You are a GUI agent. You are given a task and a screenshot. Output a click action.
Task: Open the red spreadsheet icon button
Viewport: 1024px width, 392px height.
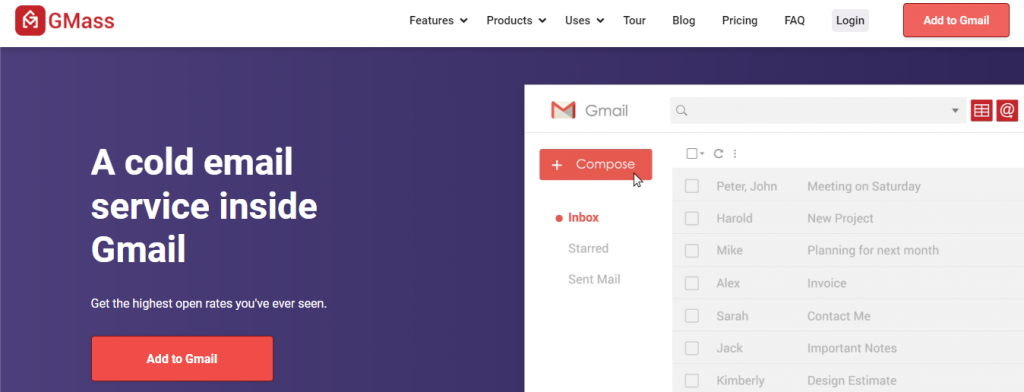click(x=981, y=111)
